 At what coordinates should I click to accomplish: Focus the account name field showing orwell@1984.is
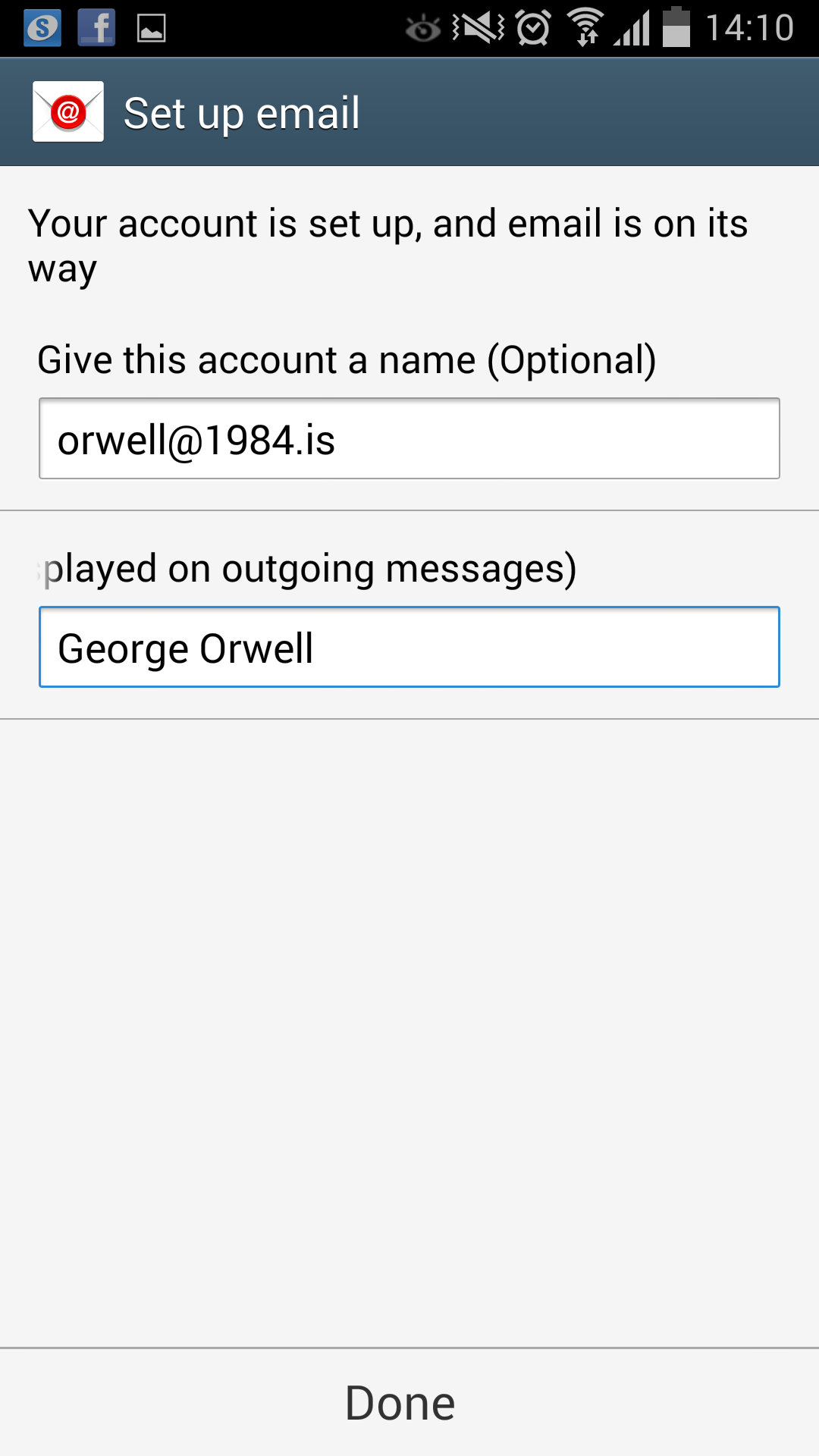point(409,439)
